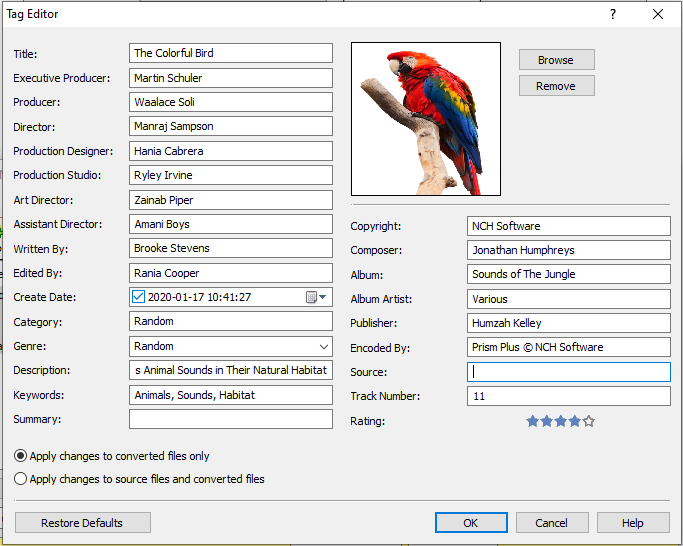
Task: Click the date text 2020-01-17 10:41:27
Action: [199, 297]
